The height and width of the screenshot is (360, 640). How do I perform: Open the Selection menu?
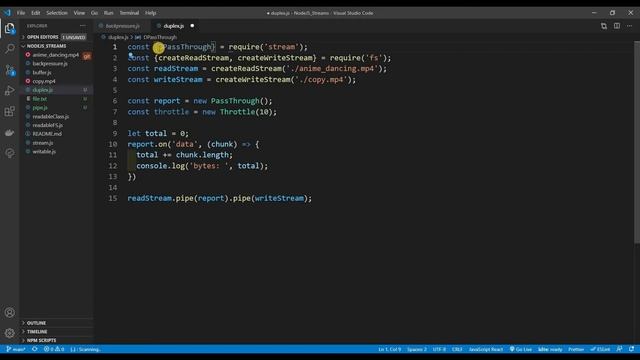[57, 13]
